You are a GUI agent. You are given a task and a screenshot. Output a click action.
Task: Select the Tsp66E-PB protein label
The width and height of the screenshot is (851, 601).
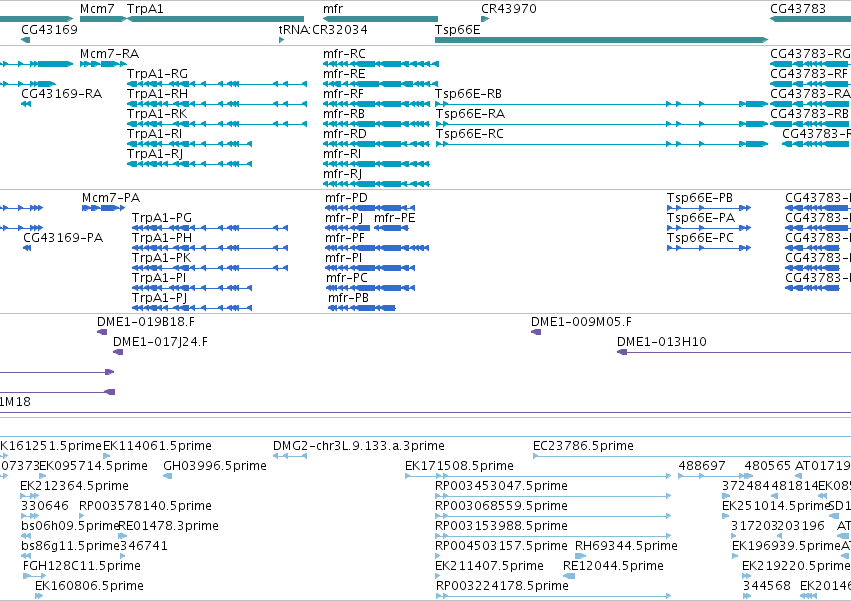[x=700, y=198]
